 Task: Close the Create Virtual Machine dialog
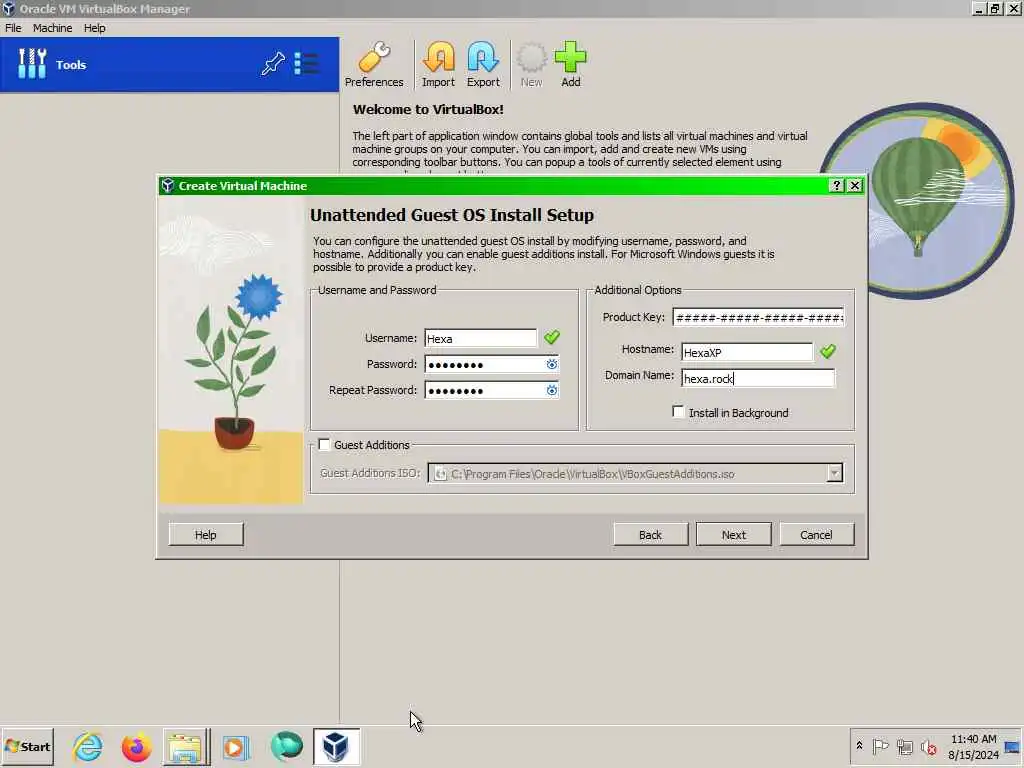854,185
